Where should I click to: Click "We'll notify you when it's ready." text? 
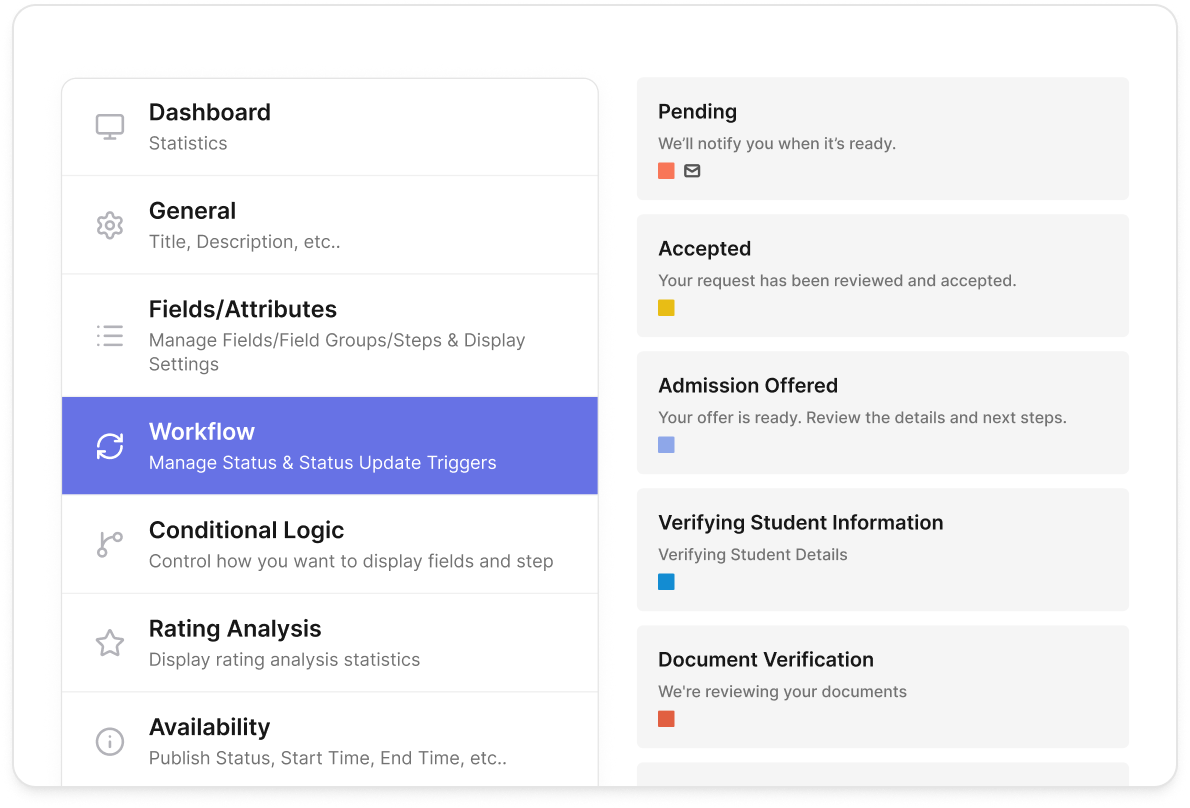pyautogui.click(x=777, y=143)
